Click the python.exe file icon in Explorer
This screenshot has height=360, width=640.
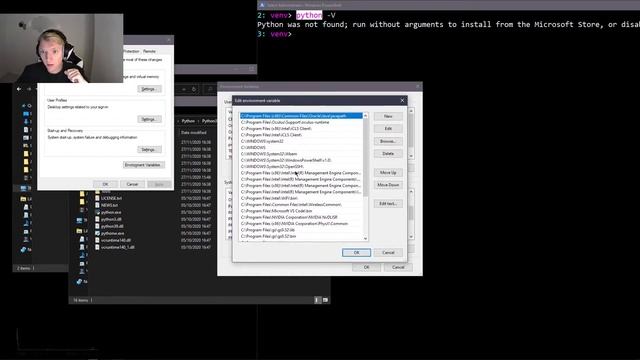point(97,212)
